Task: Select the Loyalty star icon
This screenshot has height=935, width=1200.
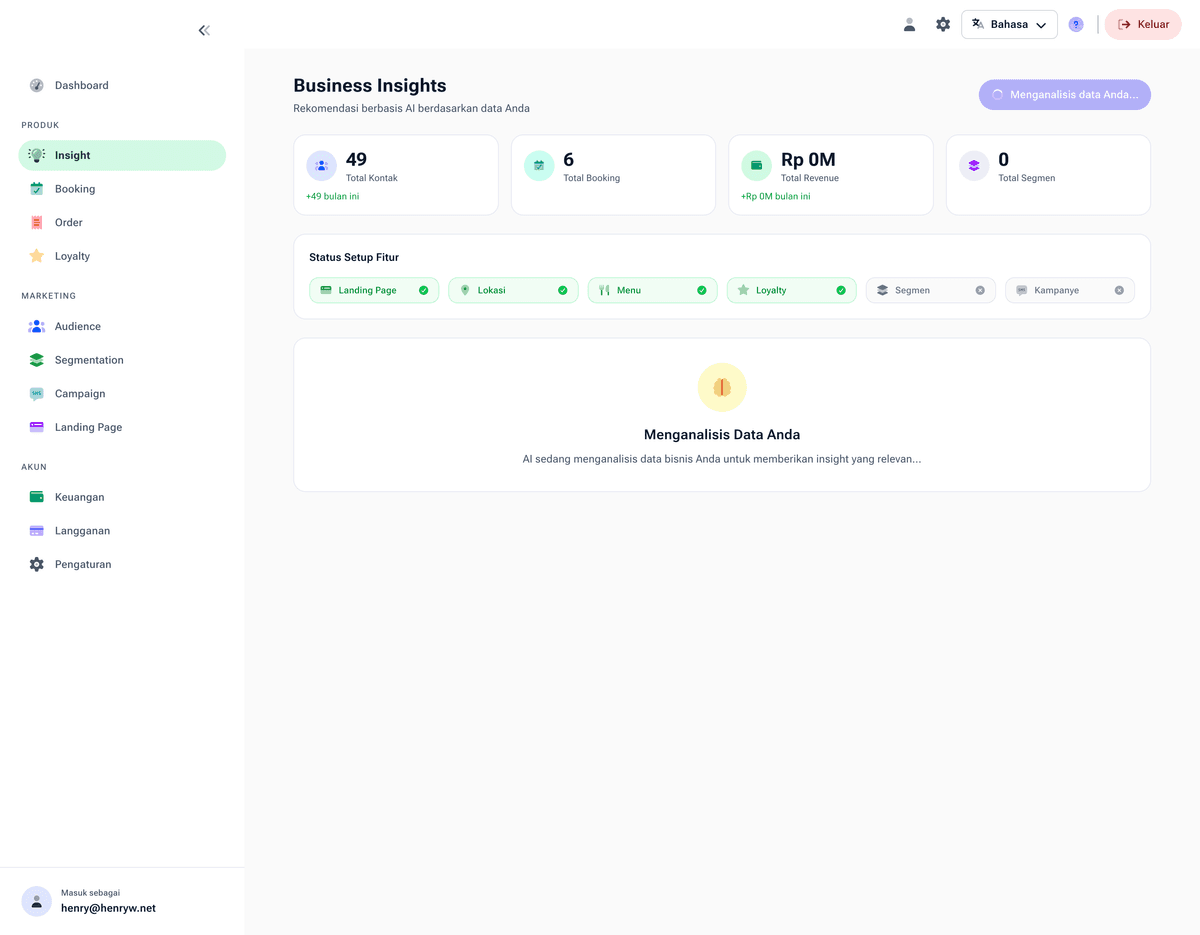Action: pos(37,256)
